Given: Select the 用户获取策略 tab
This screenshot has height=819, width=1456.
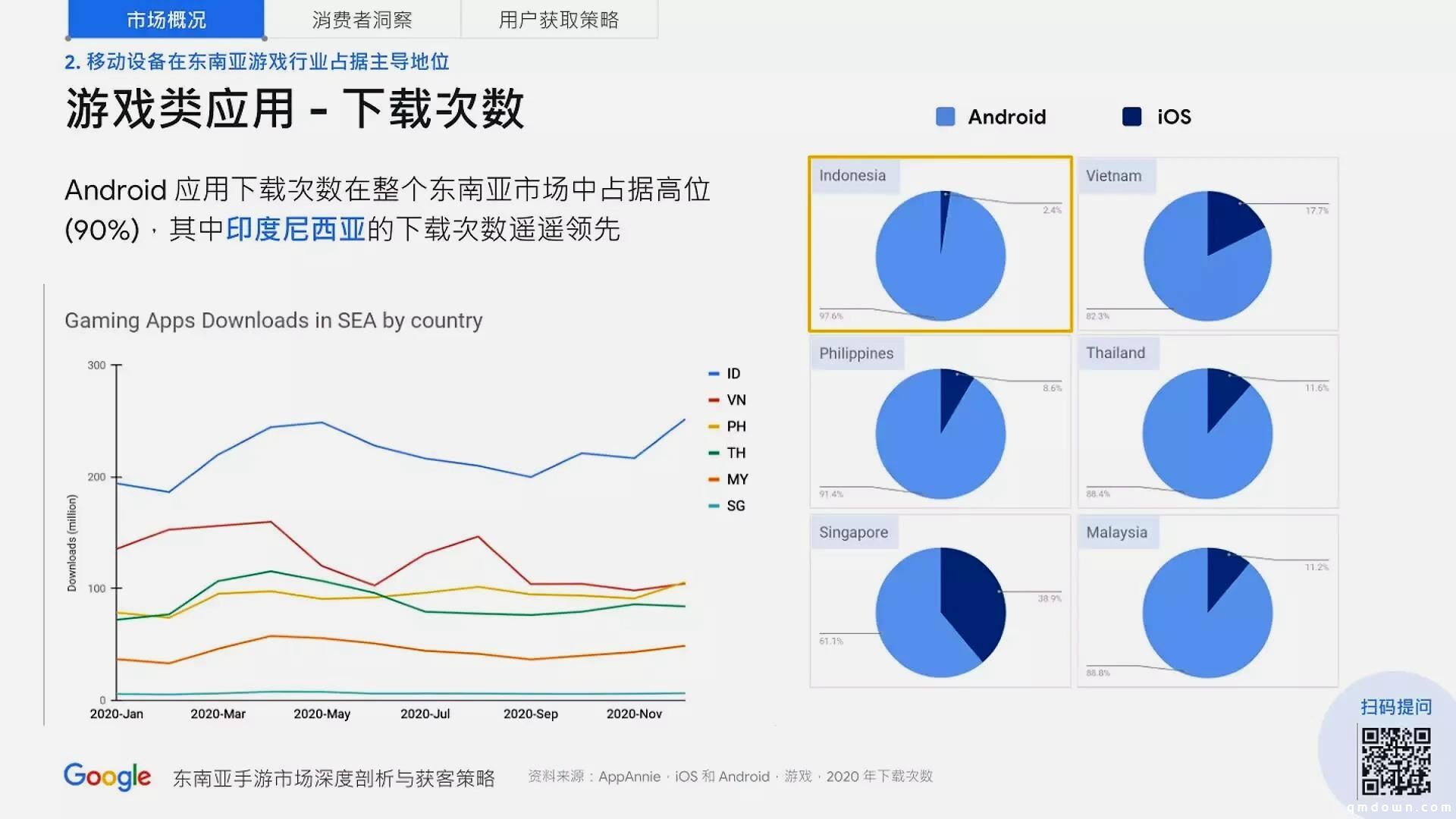Looking at the screenshot, I should [x=559, y=20].
